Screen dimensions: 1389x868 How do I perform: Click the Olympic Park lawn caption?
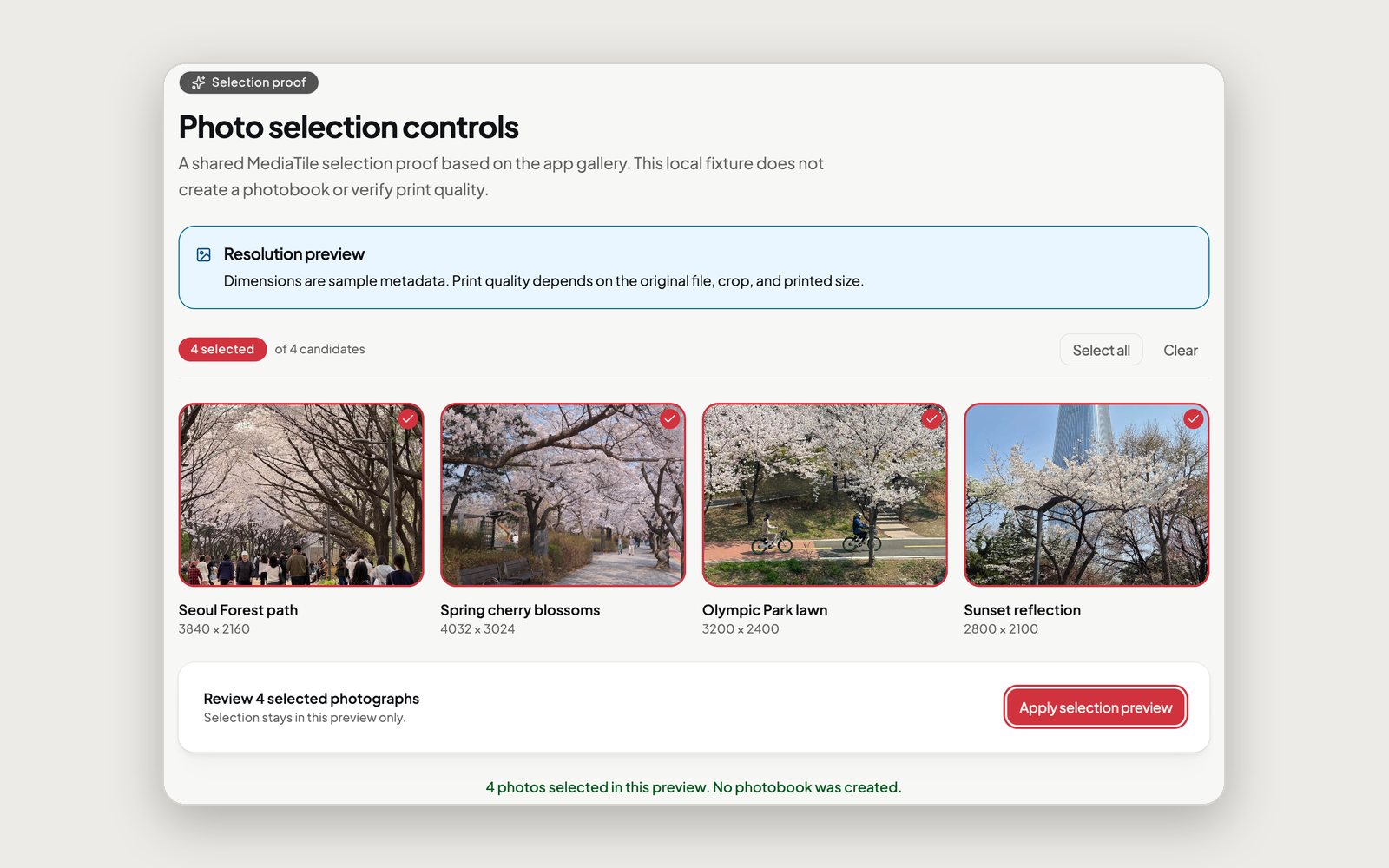tap(765, 610)
